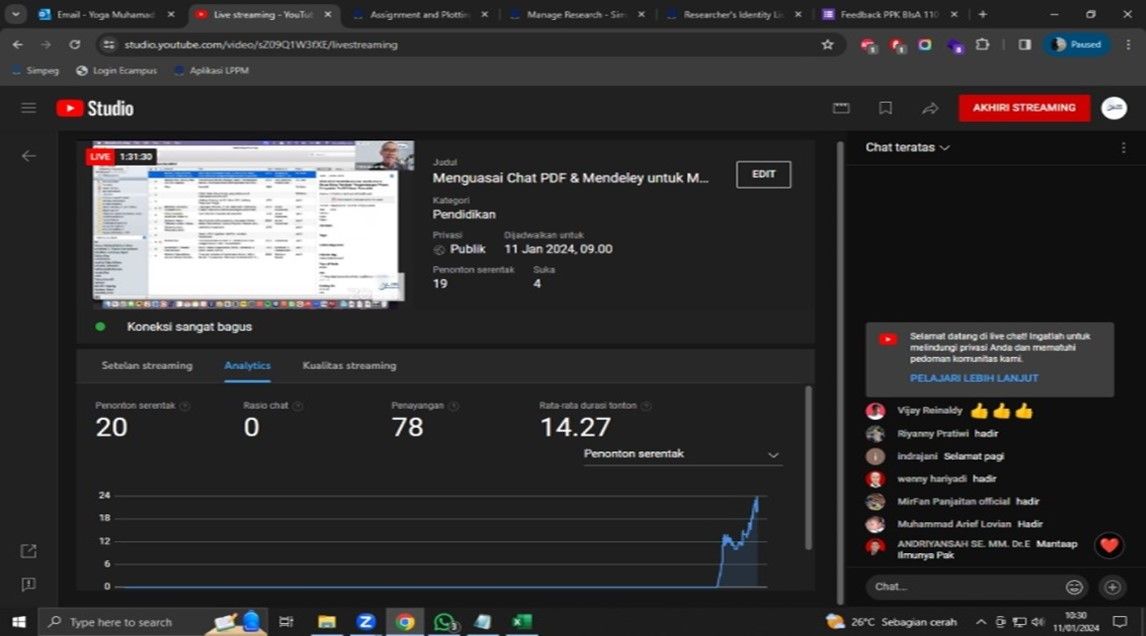Viewport: 1146px width, 636px height.
Task: Expand the Chat teratas dropdown
Action: (x=907, y=148)
